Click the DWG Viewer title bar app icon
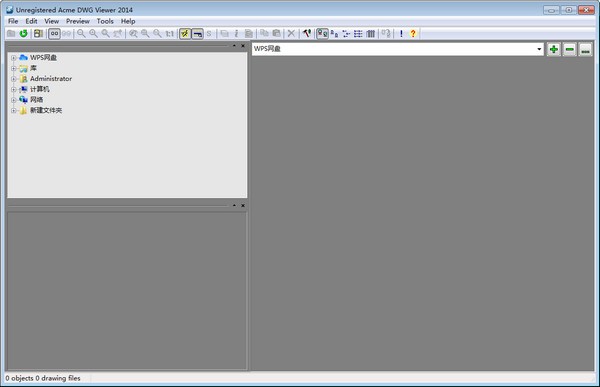 click(x=10, y=10)
